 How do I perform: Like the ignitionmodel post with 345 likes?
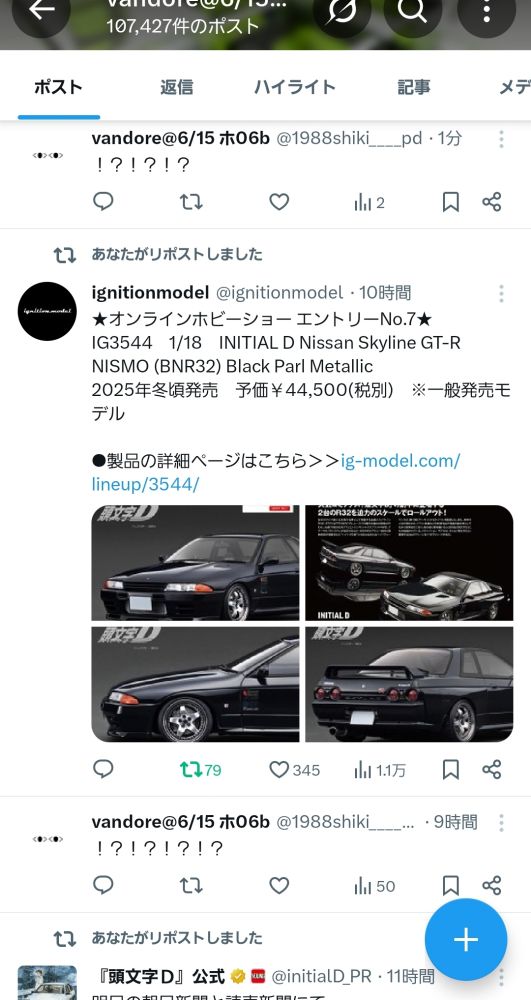[x=294, y=770]
